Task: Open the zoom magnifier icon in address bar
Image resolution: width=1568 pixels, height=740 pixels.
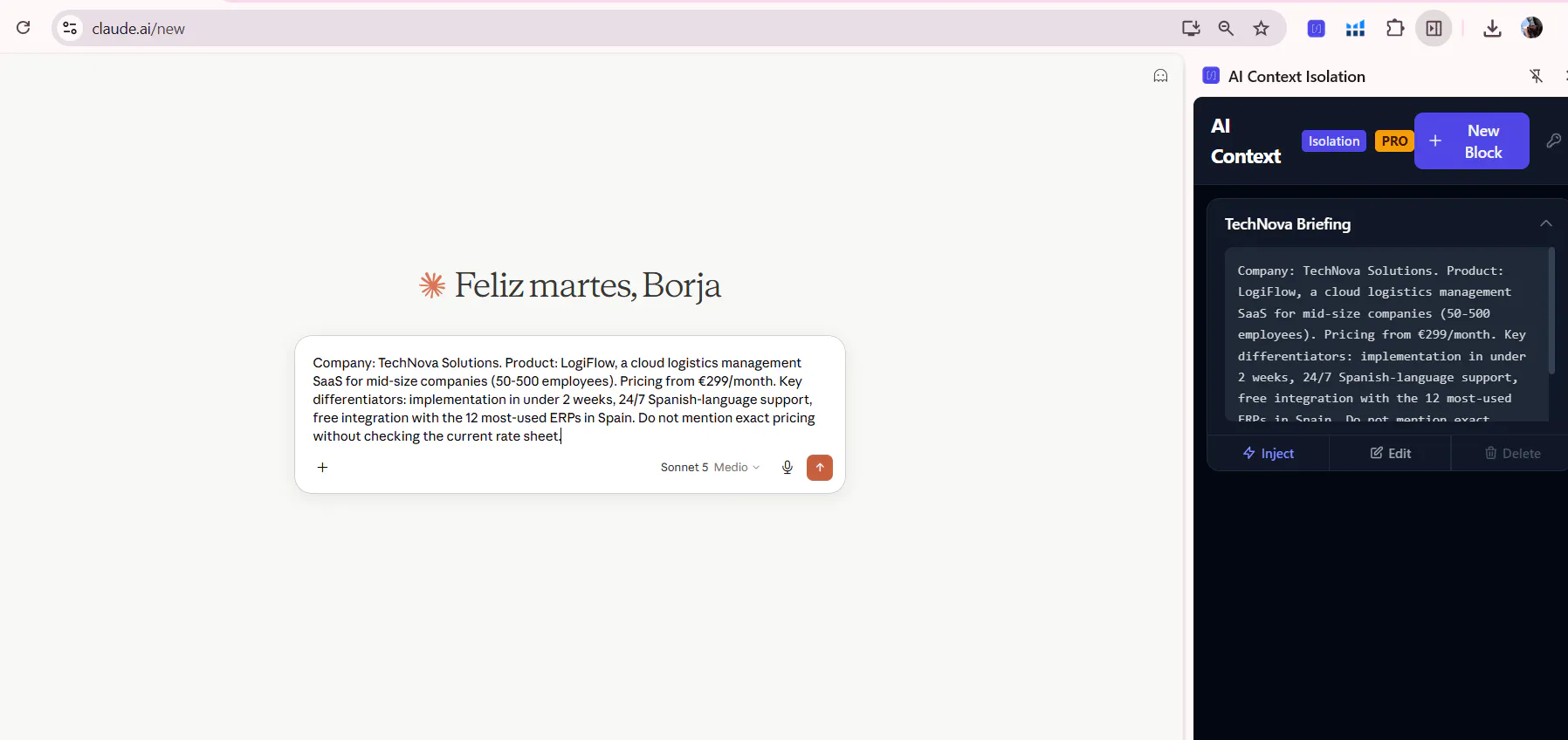Action: click(x=1226, y=28)
